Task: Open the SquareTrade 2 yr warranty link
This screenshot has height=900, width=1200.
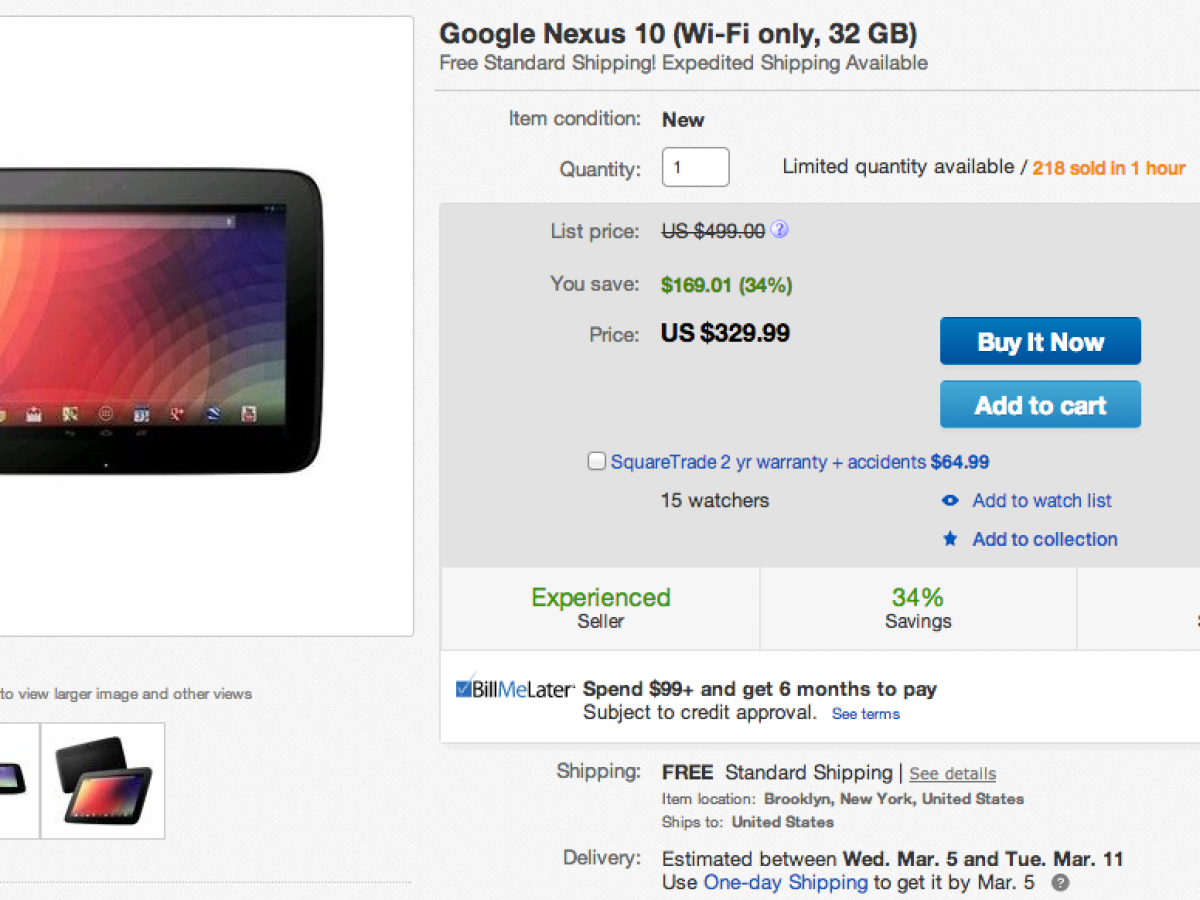Action: point(768,462)
